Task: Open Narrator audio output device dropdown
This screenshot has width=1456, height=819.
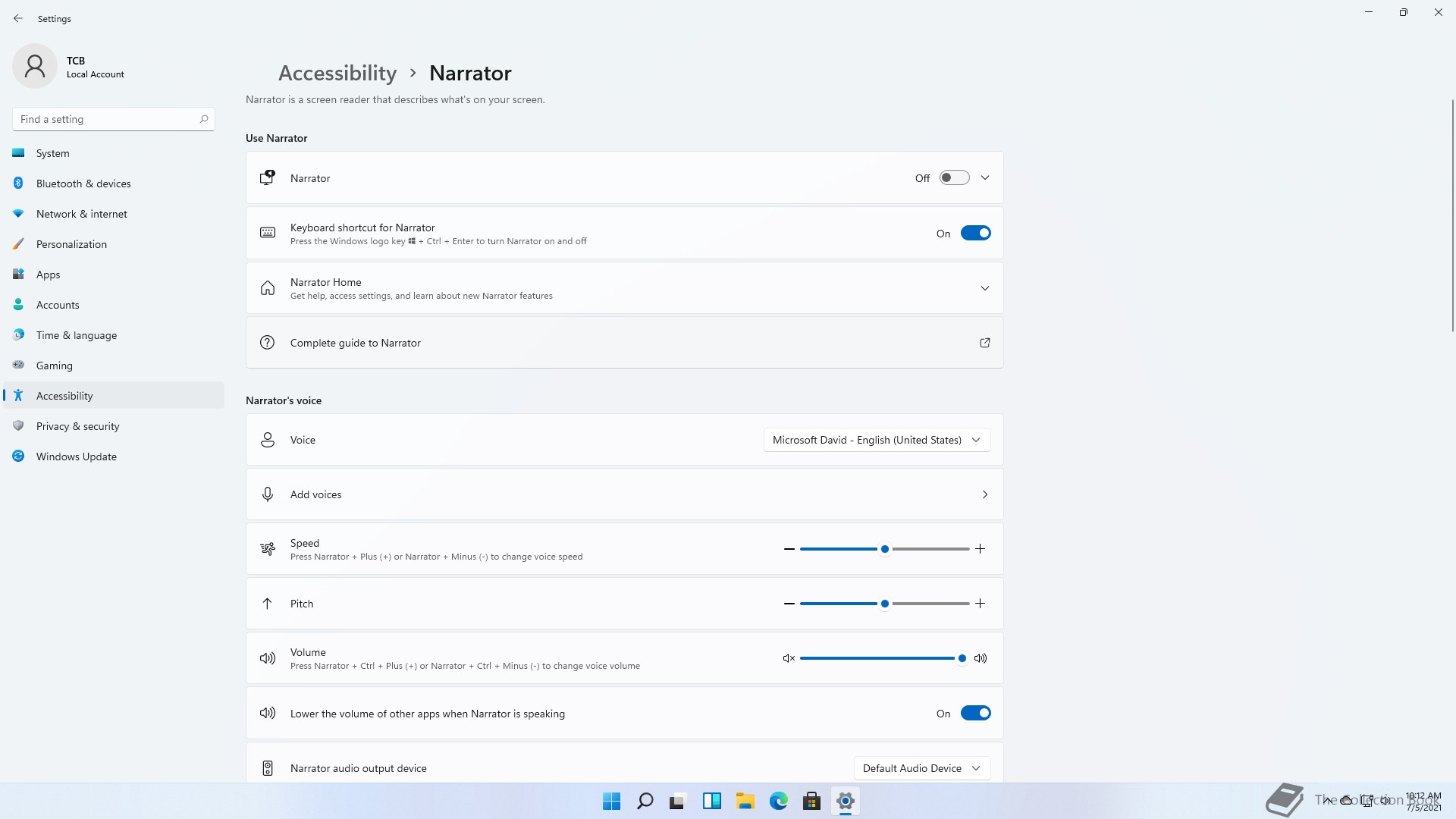Action: pos(921,768)
